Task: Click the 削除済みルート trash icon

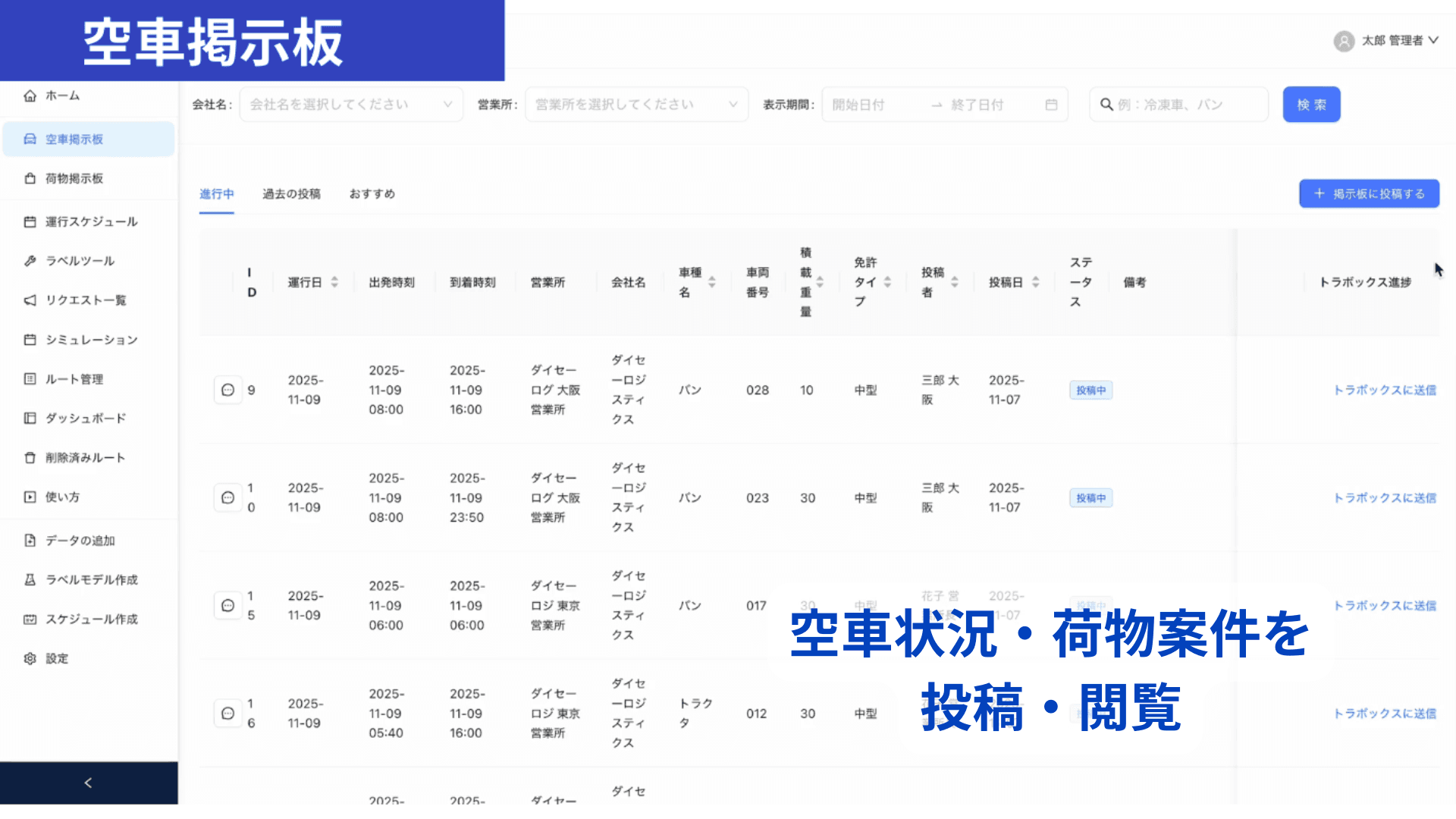Action: pos(30,457)
